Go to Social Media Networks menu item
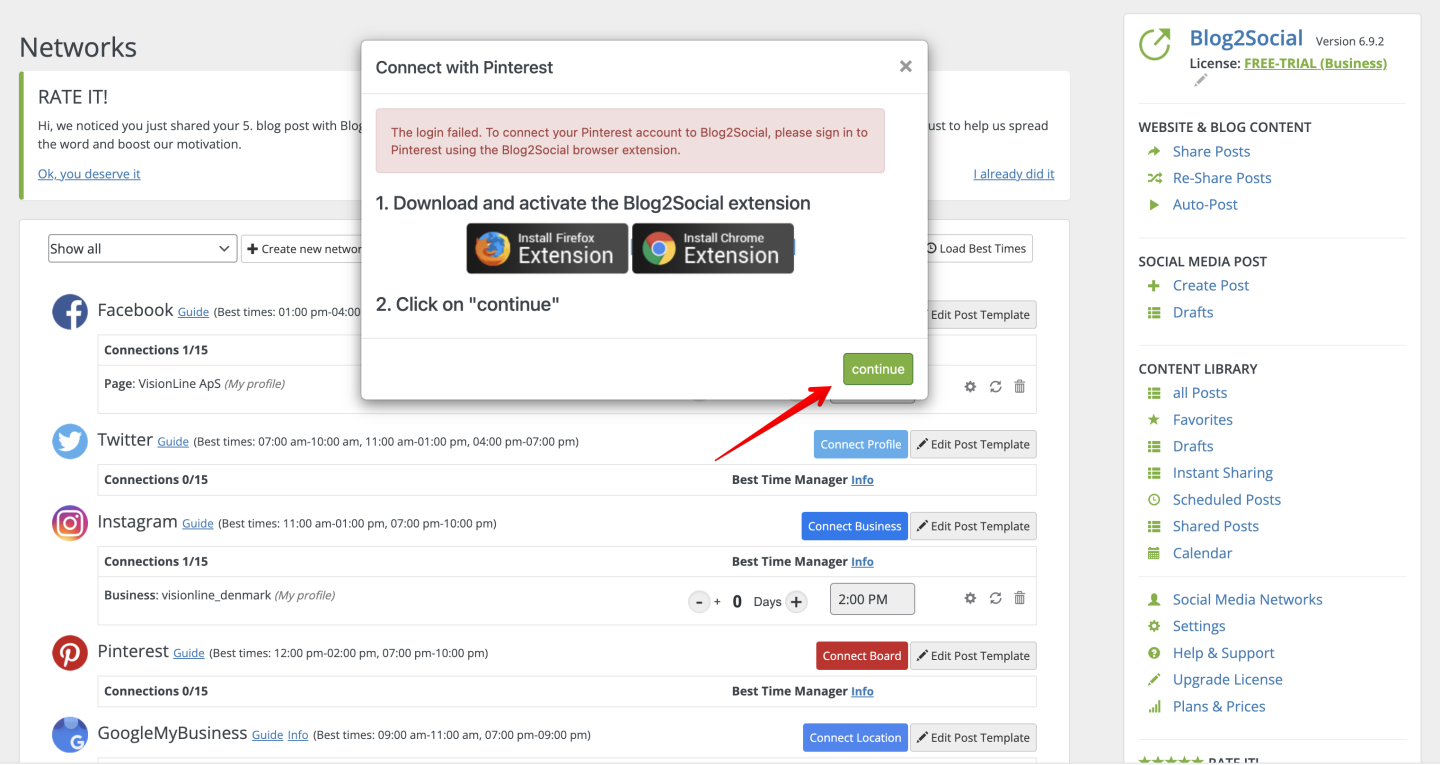The height and width of the screenshot is (765, 1440). [1247, 600]
